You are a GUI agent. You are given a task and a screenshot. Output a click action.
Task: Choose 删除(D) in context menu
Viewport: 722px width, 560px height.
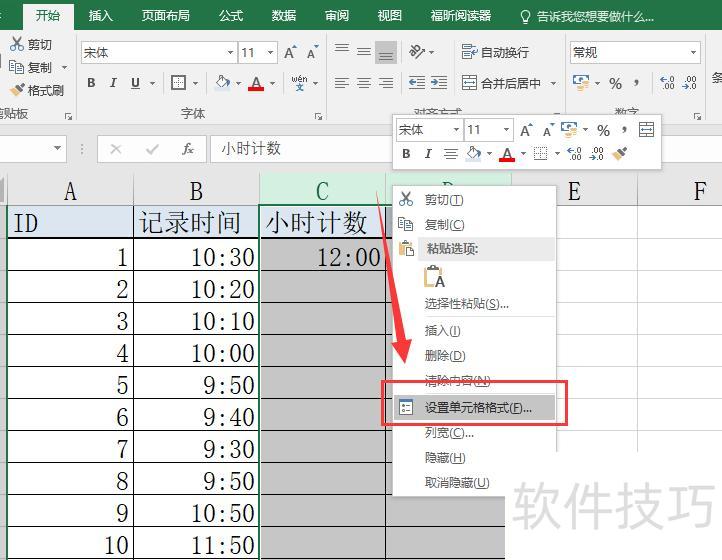coord(474,355)
